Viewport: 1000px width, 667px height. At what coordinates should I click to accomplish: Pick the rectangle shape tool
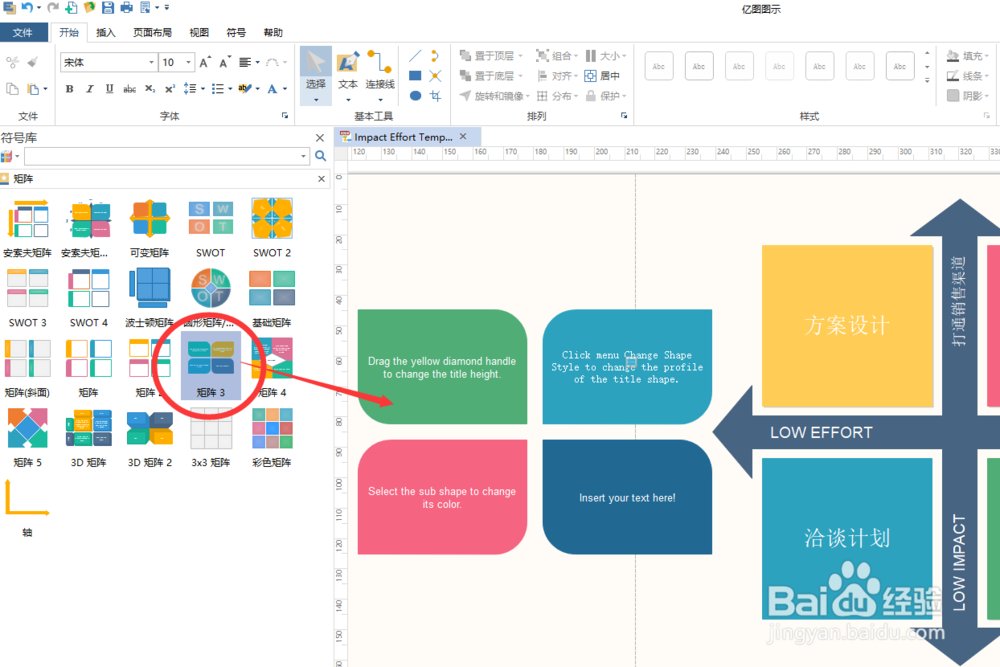415,76
